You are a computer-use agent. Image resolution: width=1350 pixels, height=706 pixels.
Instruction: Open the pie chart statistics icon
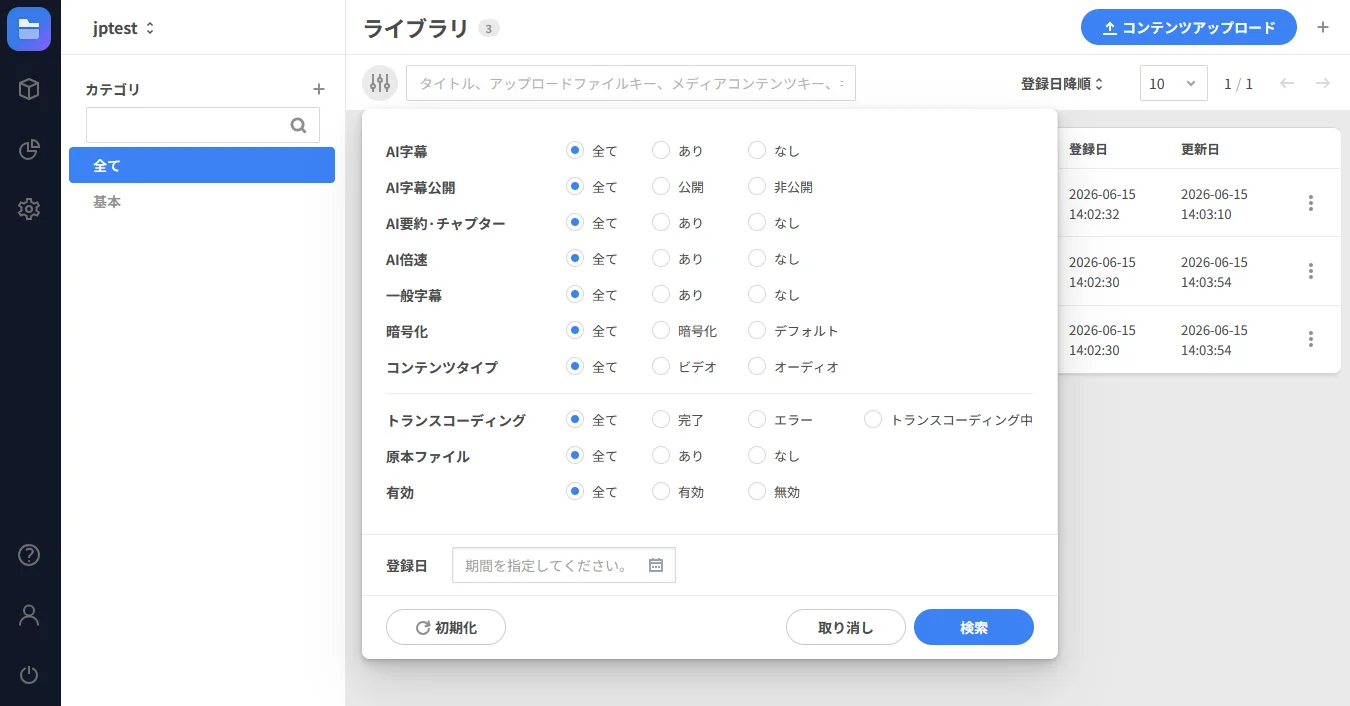pyautogui.click(x=29, y=149)
